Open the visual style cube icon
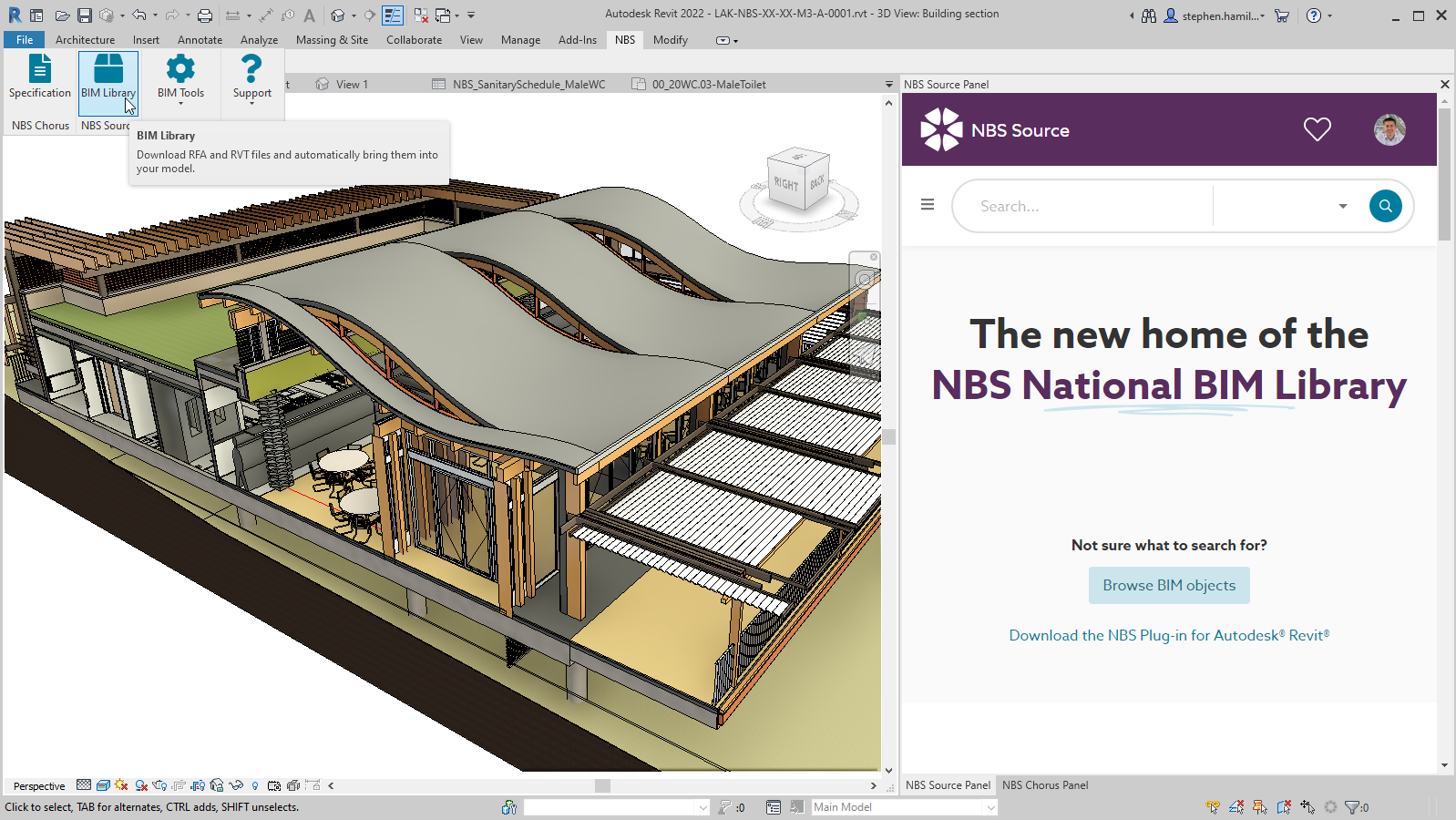Viewport: 1456px width, 820px height. coord(103,785)
